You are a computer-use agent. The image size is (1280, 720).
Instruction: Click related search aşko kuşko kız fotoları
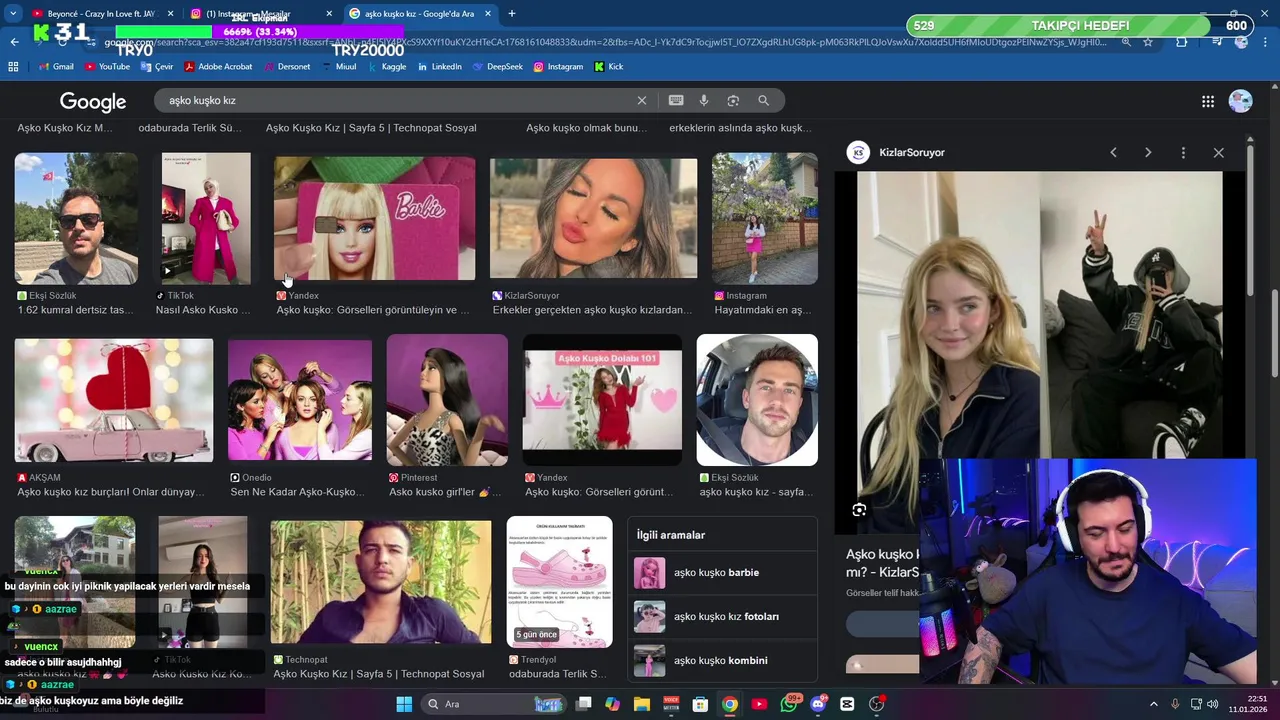click(x=722, y=617)
